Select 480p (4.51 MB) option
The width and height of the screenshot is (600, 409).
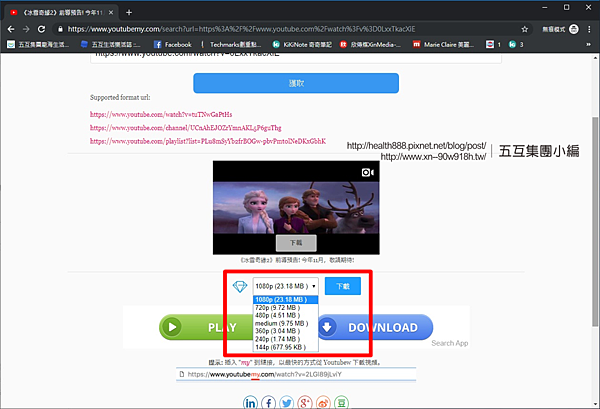pos(285,315)
